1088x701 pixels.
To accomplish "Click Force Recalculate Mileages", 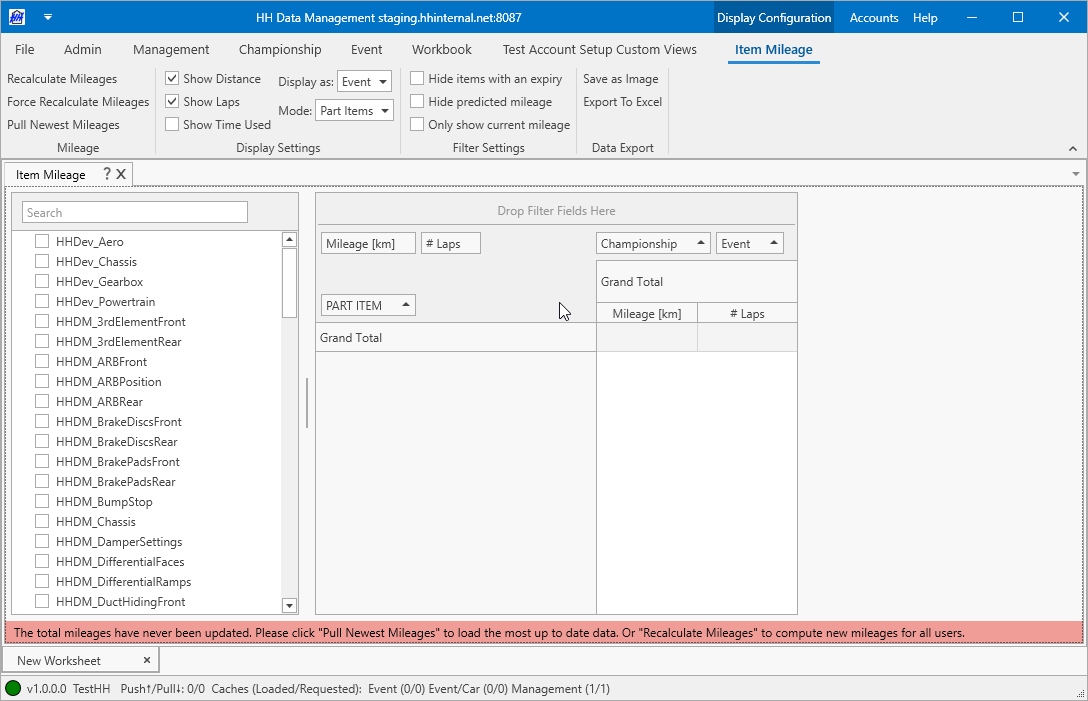I will pyautogui.click(x=78, y=101).
